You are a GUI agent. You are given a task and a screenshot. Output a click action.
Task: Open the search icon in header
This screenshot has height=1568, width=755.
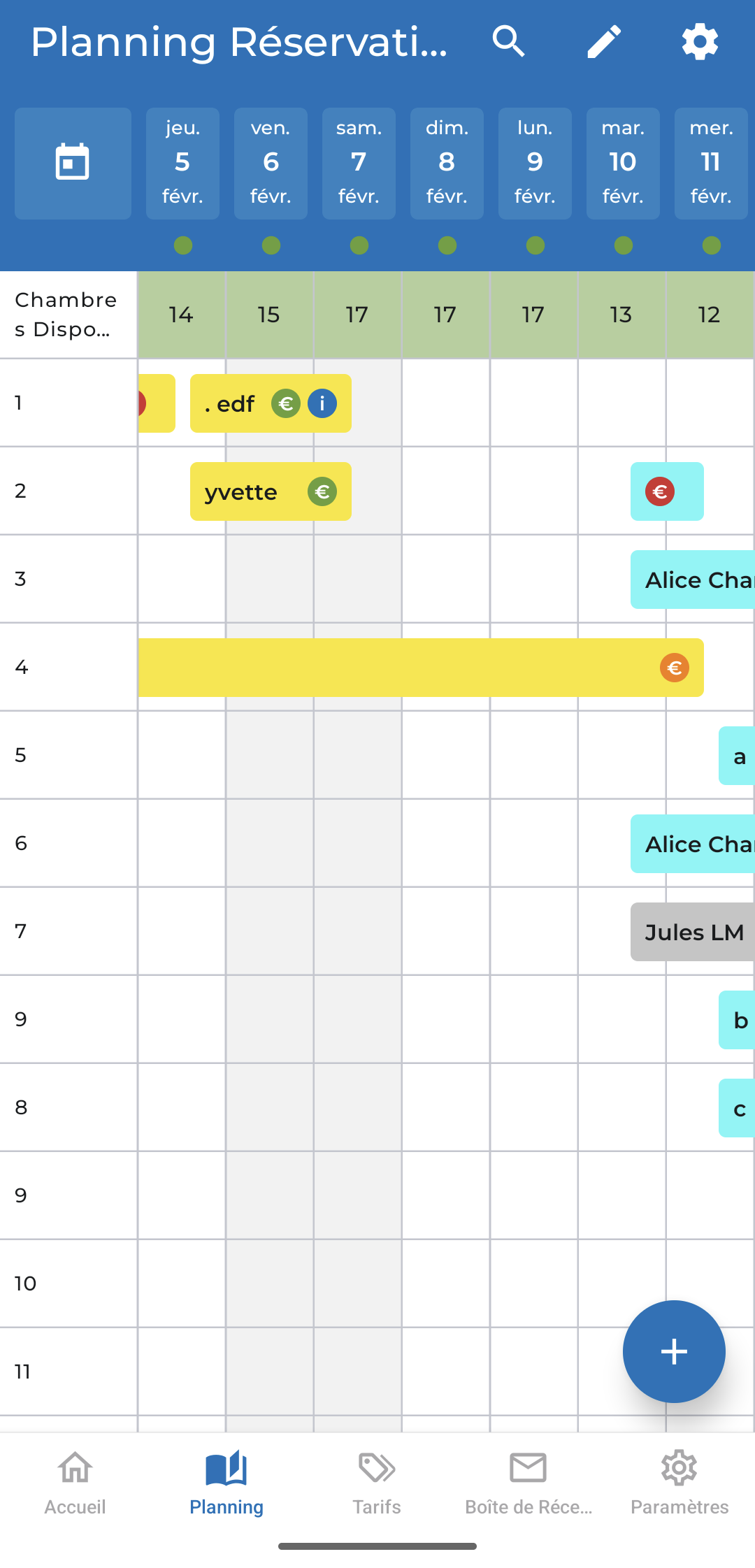[508, 42]
